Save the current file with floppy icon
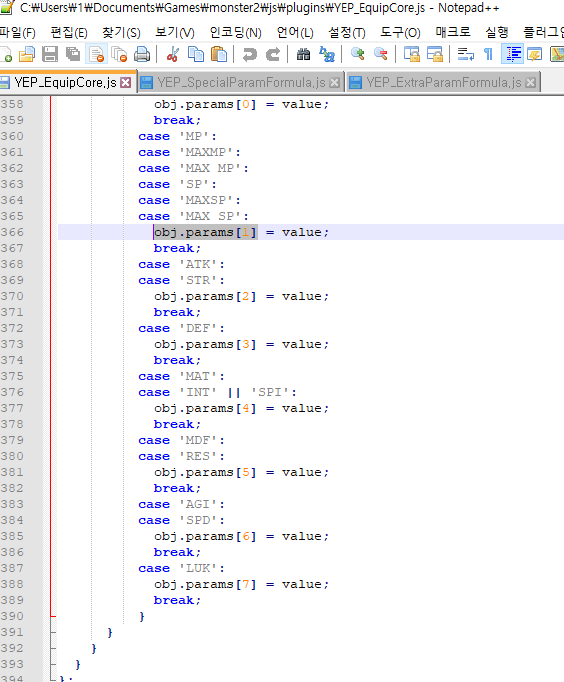Screen dimensions: 564x682 point(50,54)
